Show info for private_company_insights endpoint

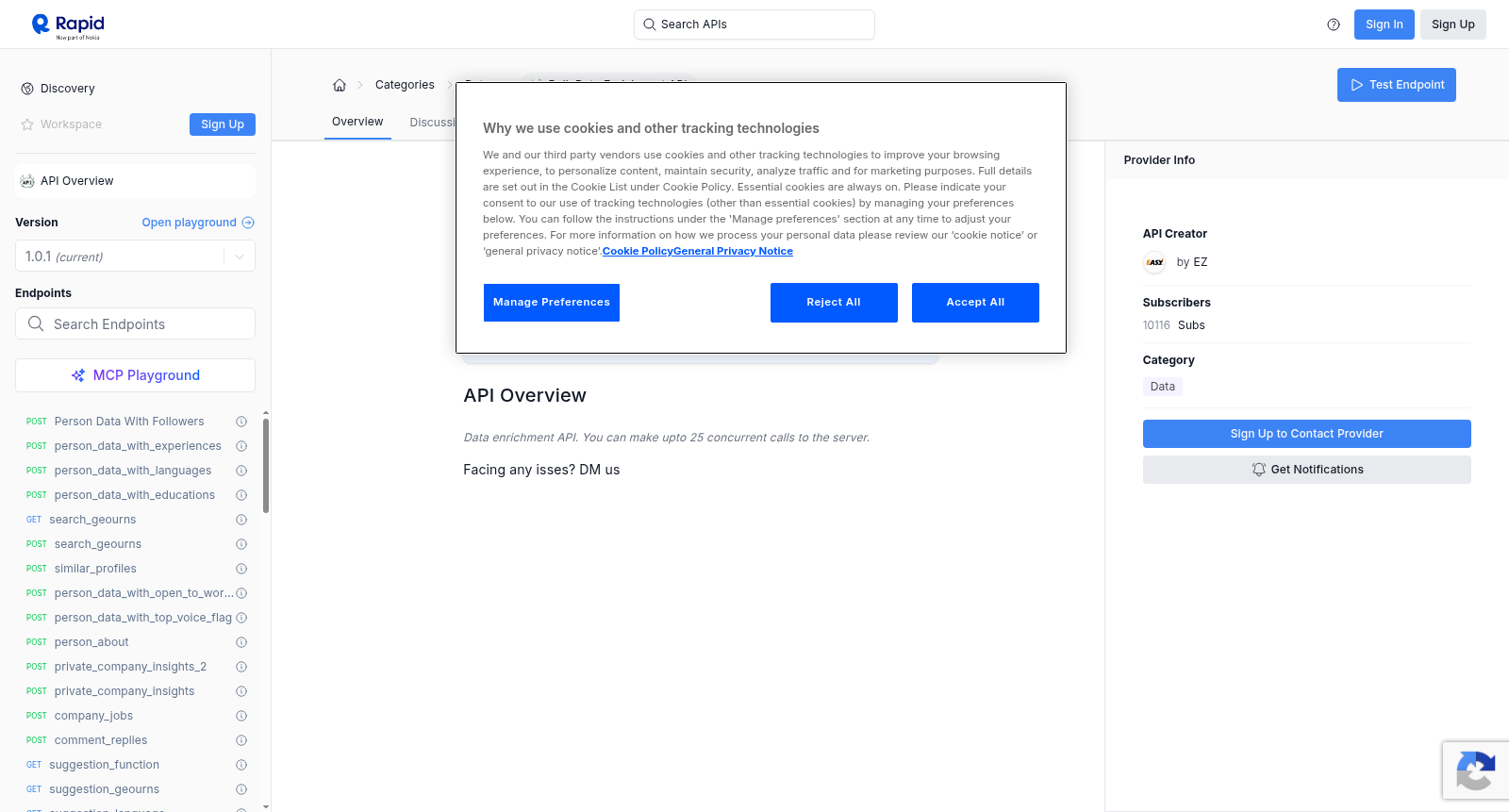tap(241, 691)
